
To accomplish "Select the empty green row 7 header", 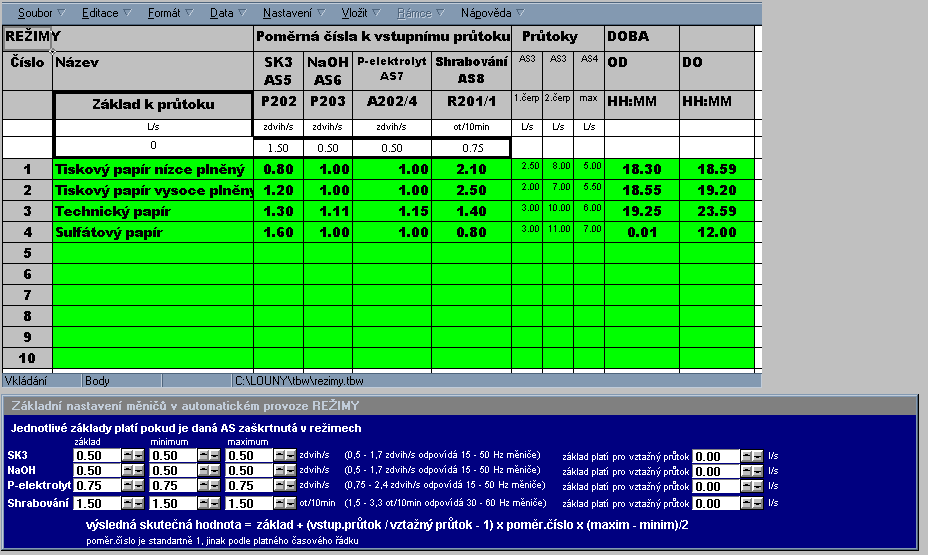I will click(27, 295).
